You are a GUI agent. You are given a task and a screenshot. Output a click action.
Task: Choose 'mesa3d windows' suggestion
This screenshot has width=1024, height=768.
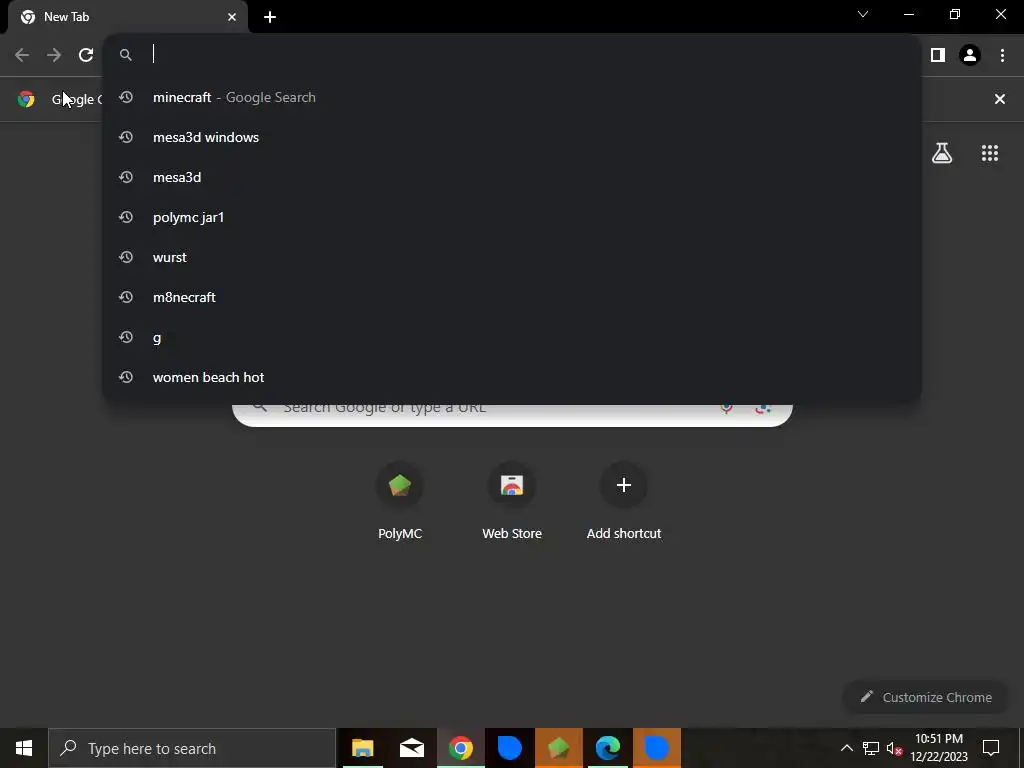point(511,137)
